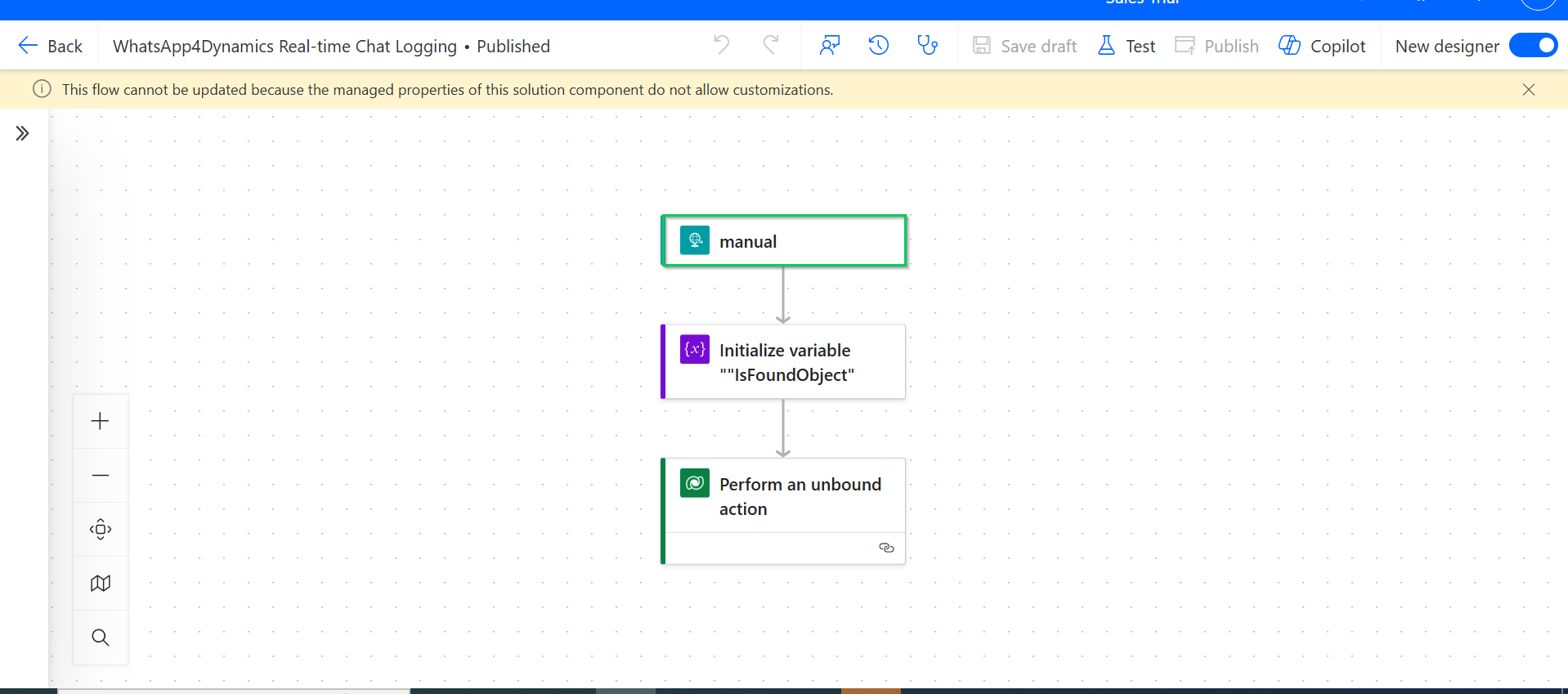Image resolution: width=1568 pixels, height=694 pixels.
Task: Open the feedback icon in toolbar
Action: click(x=830, y=46)
